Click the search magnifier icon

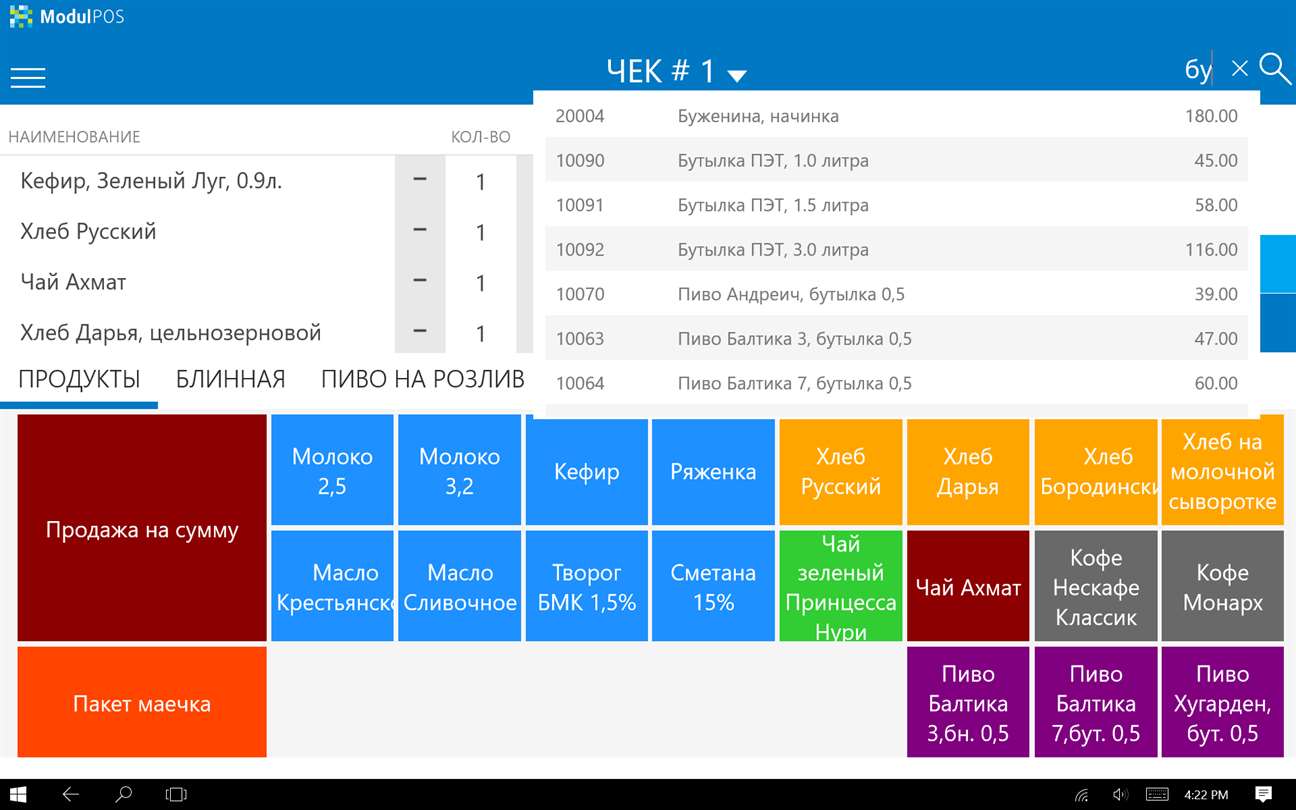click(x=1275, y=69)
